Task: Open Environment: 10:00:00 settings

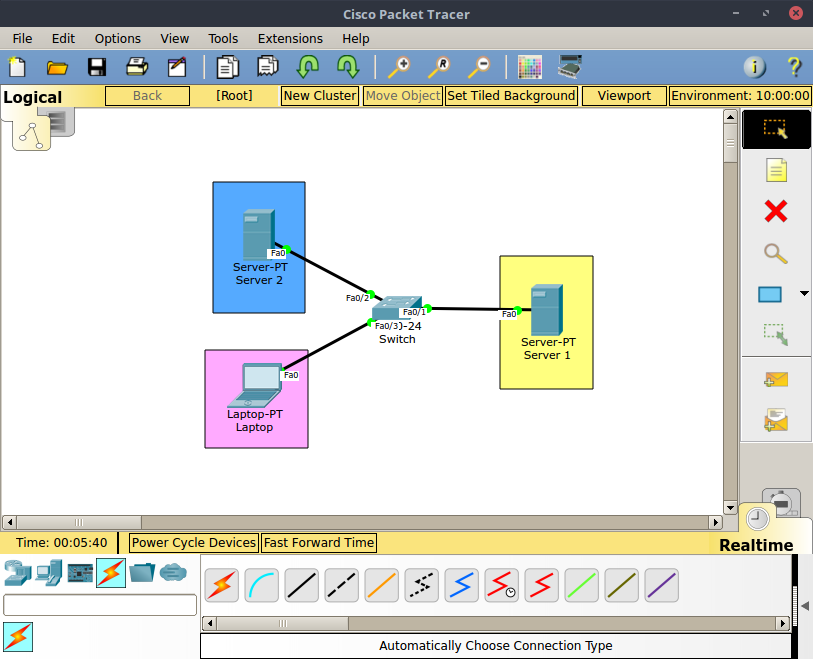Action: (x=740, y=96)
